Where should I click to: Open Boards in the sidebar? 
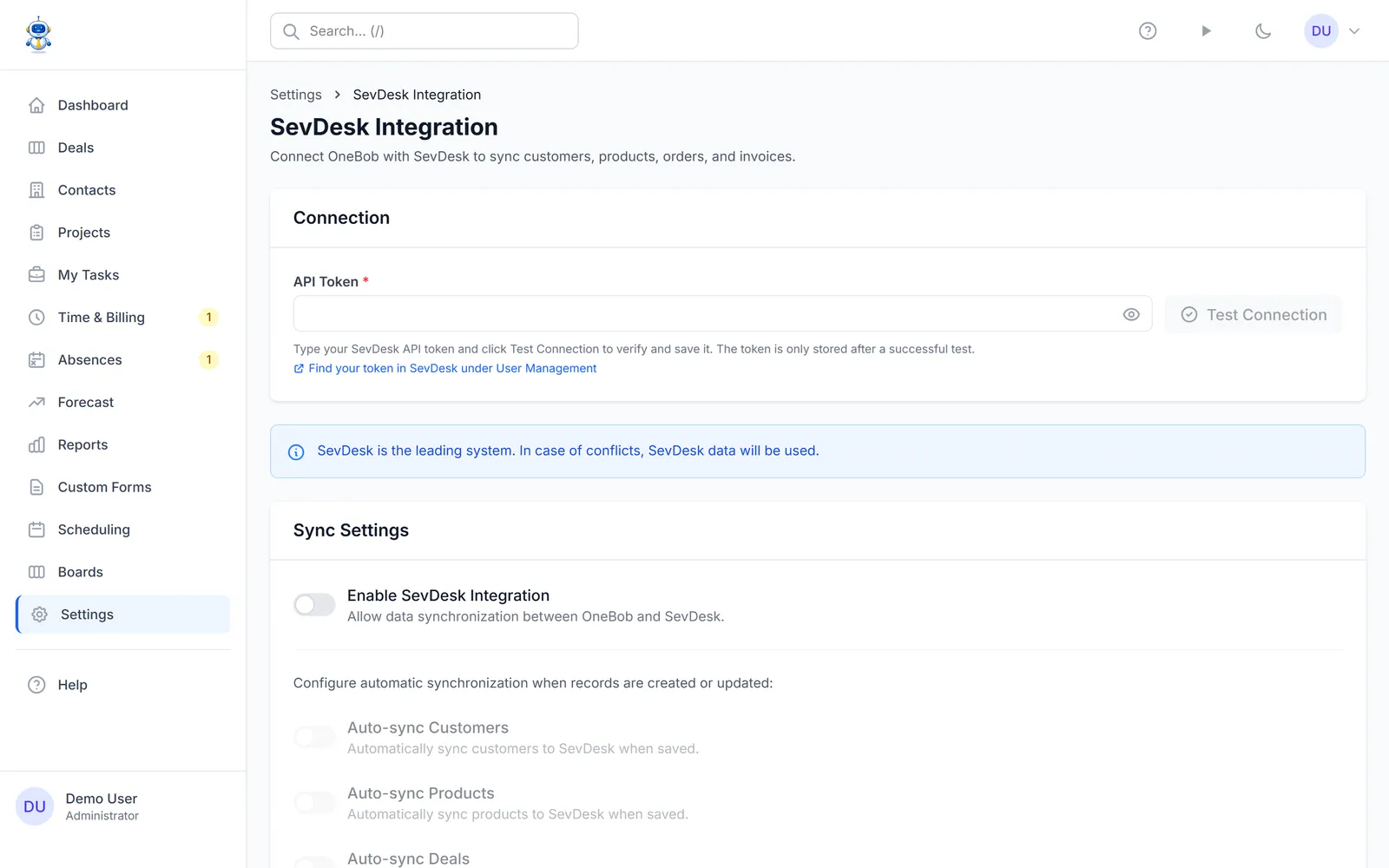[x=123, y=572]
